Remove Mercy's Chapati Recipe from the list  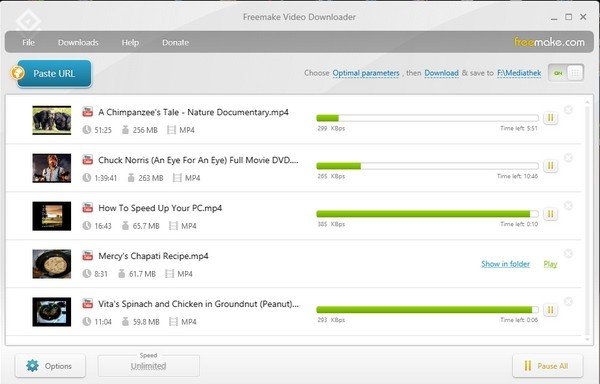click(568, 254)
